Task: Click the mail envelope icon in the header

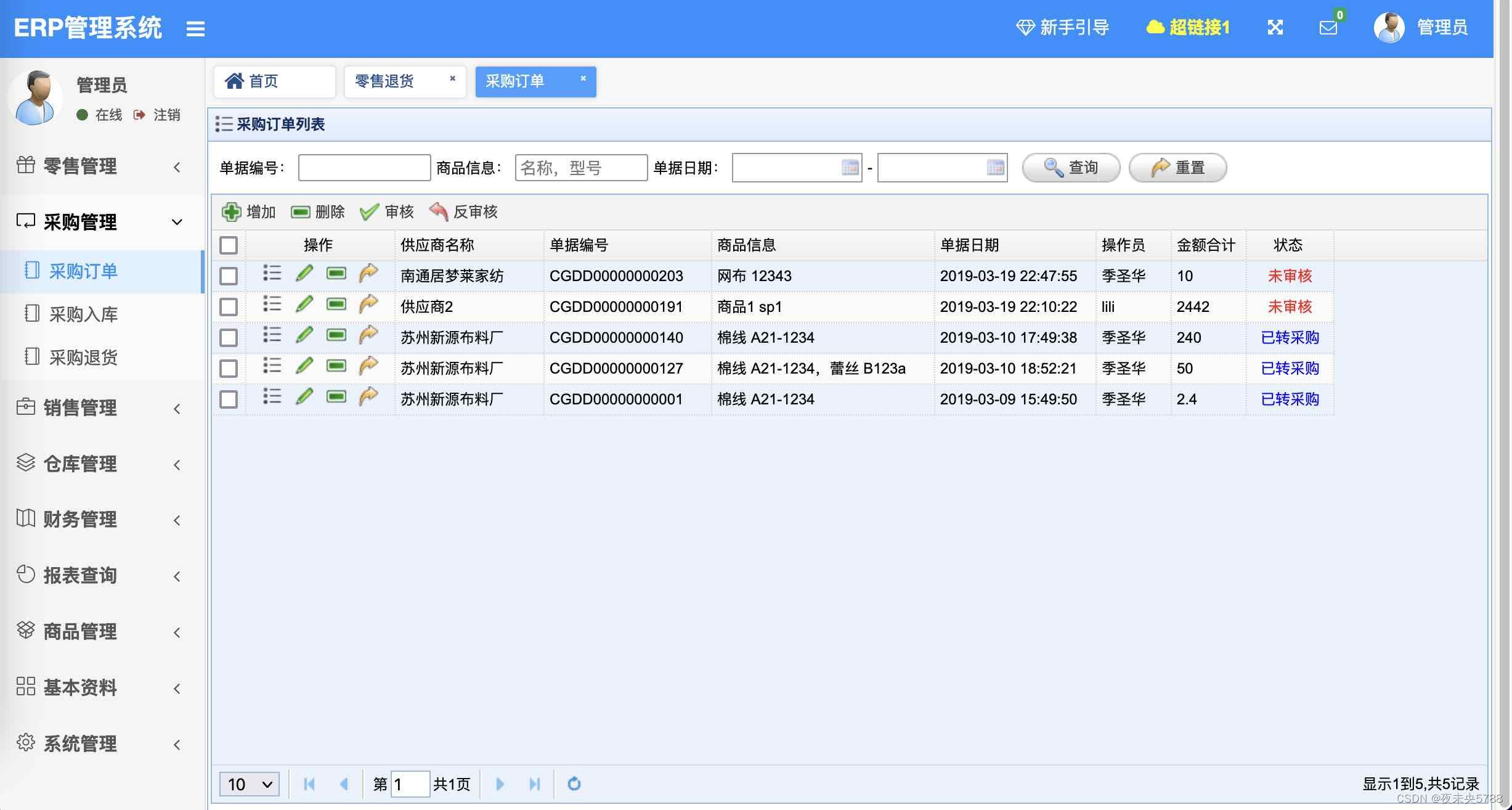Action: pos(1328,28)
